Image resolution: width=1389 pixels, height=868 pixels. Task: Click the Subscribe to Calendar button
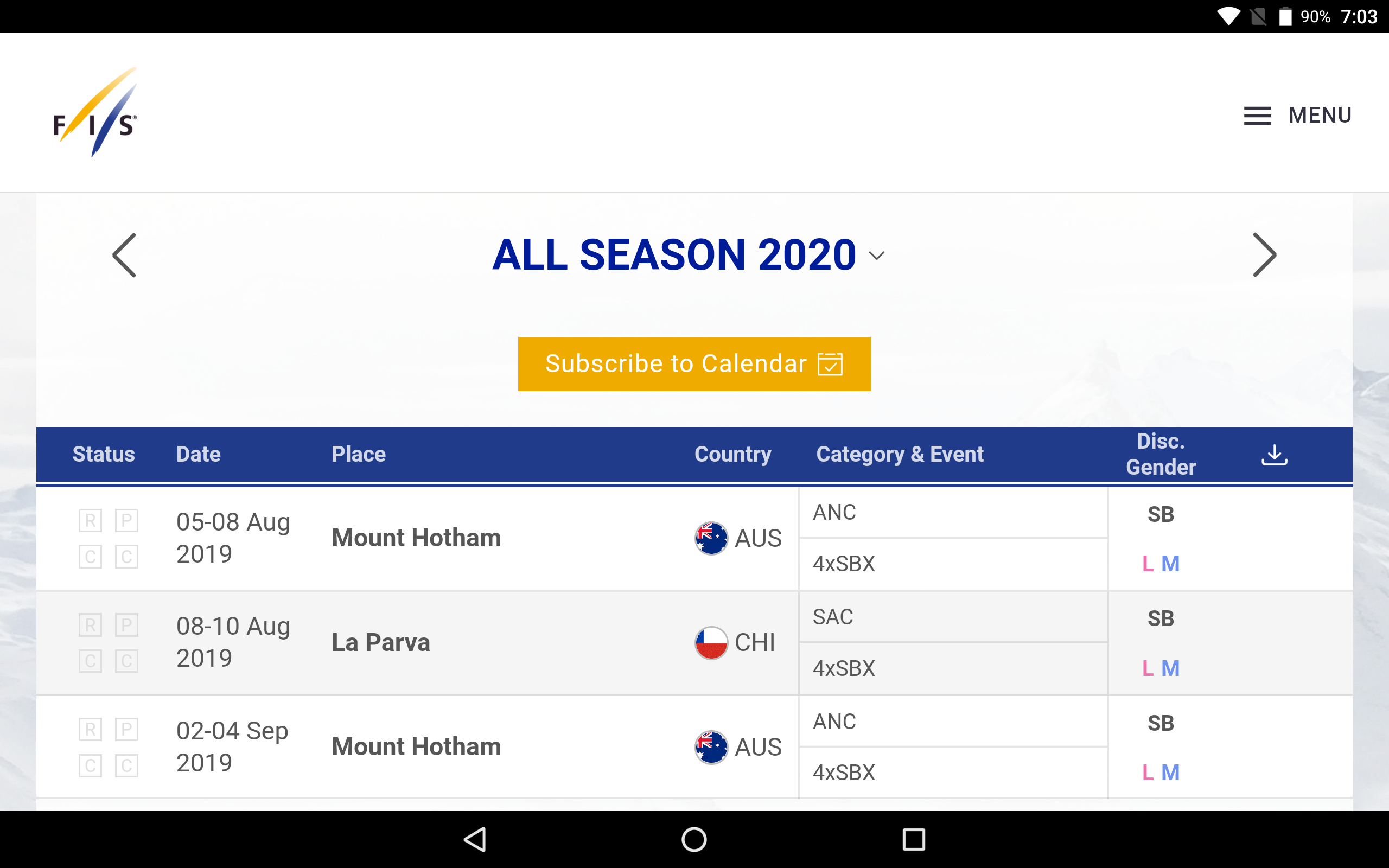pyautogui.click(x=694, y=364)
